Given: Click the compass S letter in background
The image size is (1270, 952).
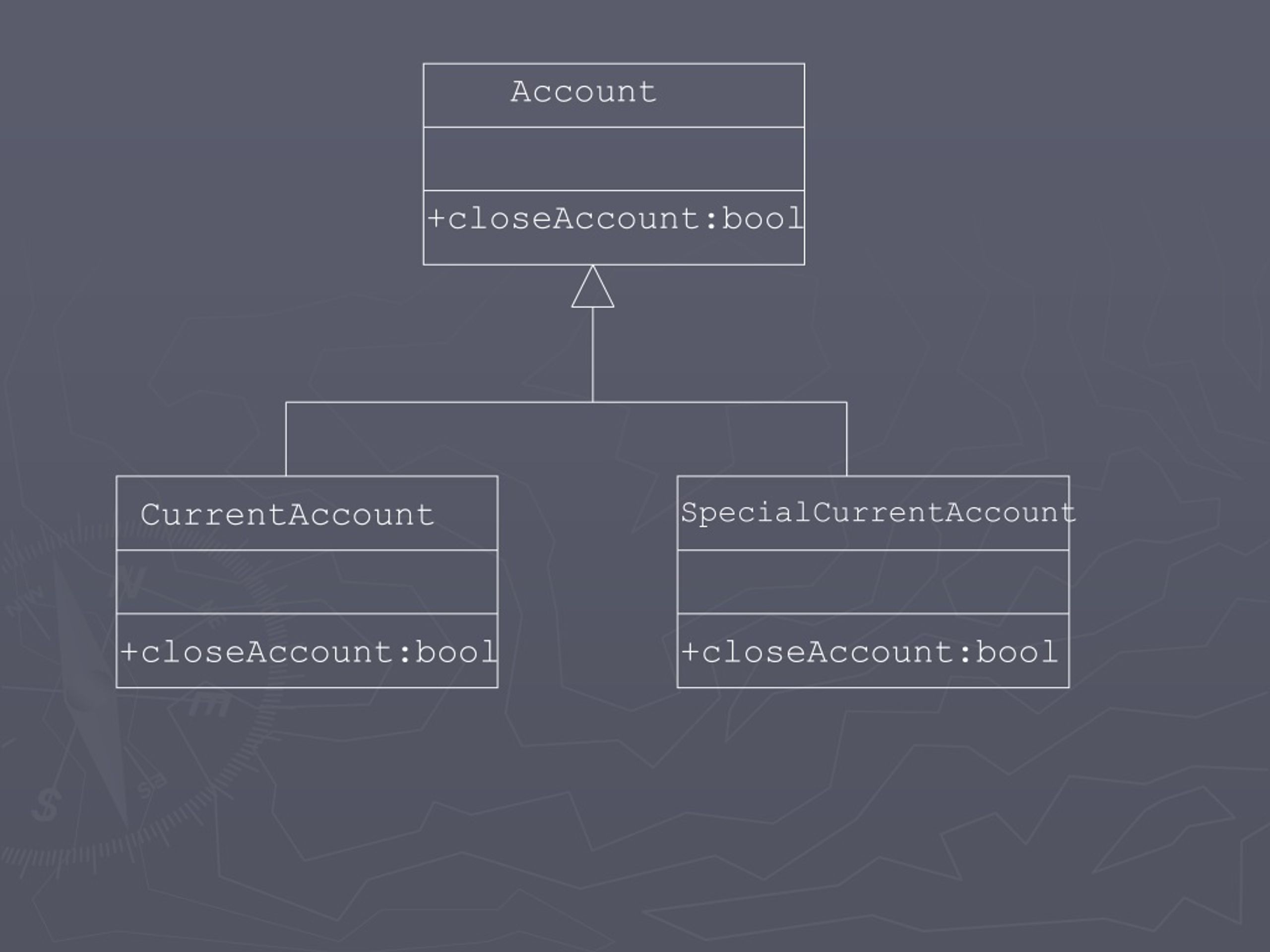Looking at the screenshot, I should (x=46, y=805).
